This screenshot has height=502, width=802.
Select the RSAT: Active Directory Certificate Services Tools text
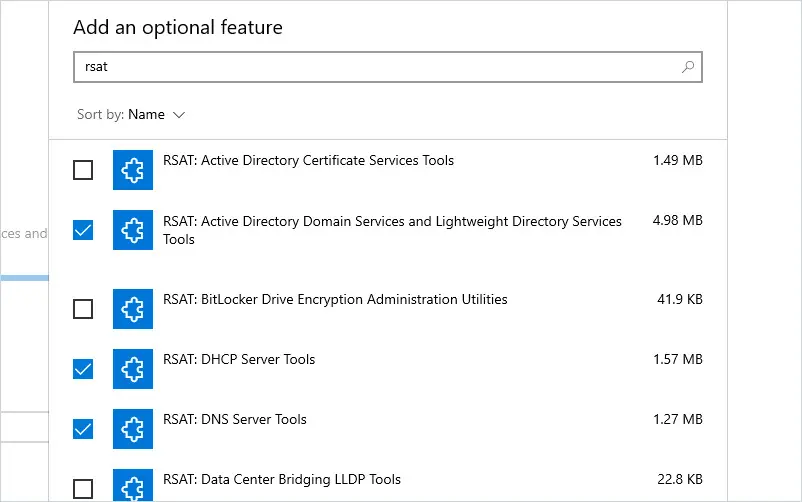click(x=308, y=161)
